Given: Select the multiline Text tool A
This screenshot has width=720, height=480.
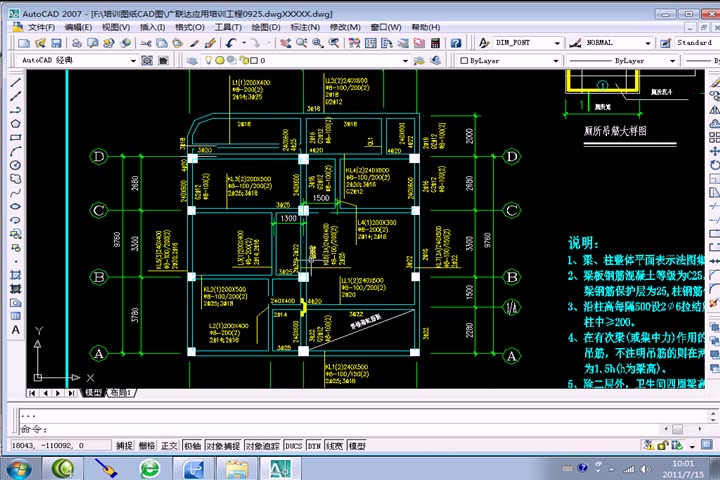Looking at the screenshot, I should [x=15, y=330].
